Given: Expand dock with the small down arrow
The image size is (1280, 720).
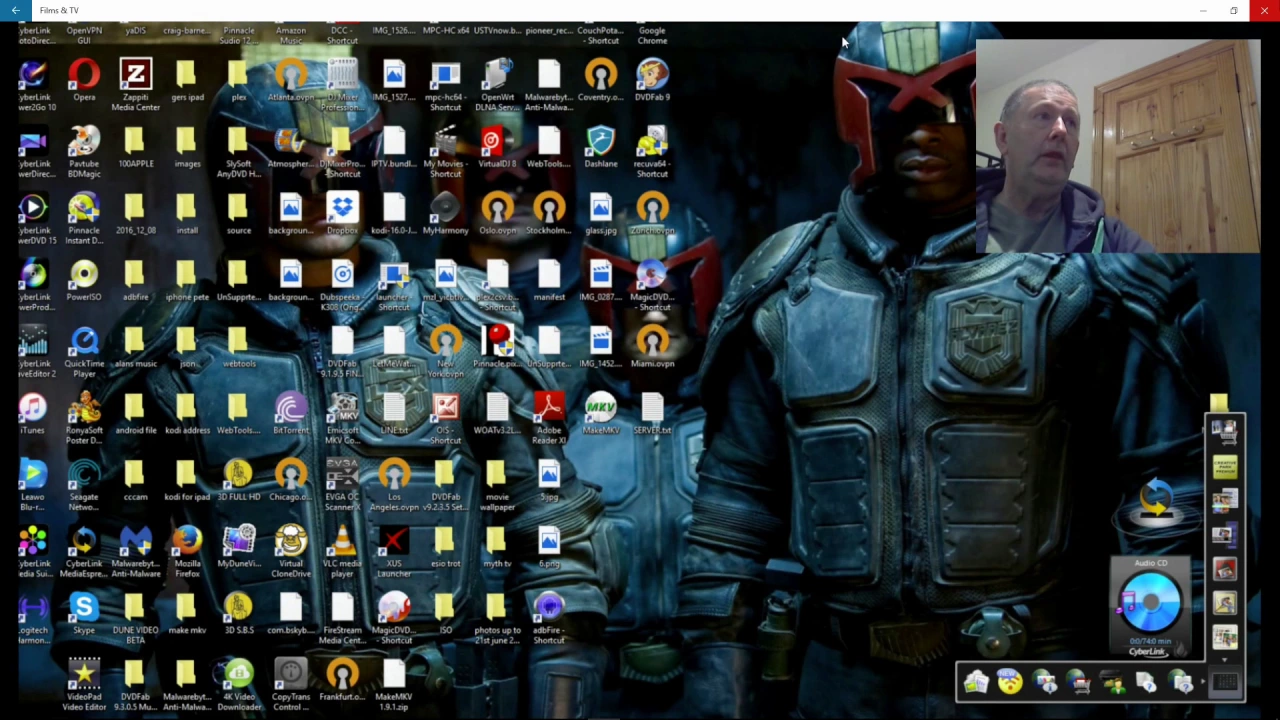Looking at the screenshot, I should tap(1225, 660).
